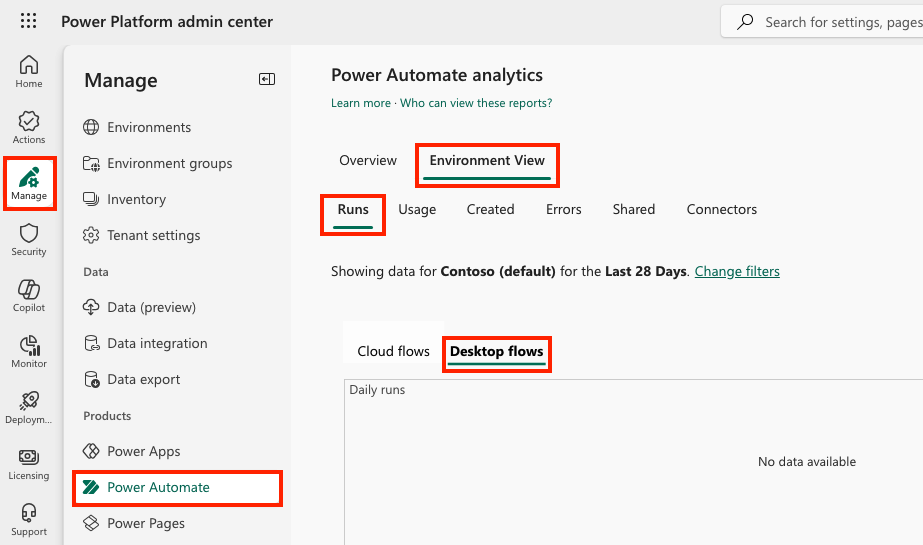The image size is (923, 545).
Task: Click Who can view these reports link
Action: 476,103
